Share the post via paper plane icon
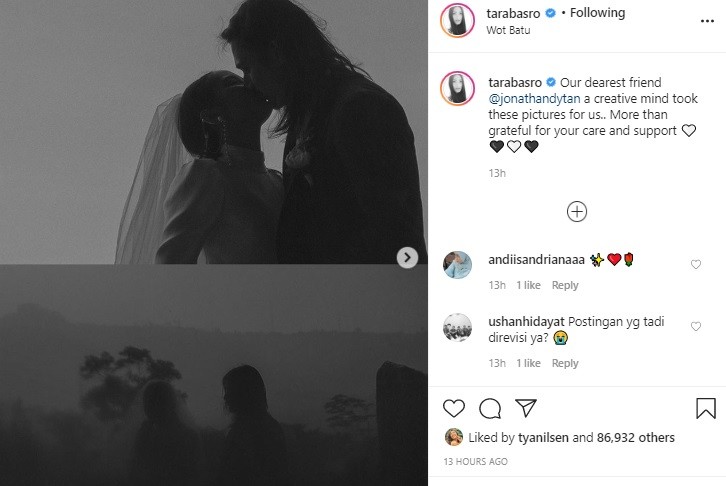 point(526,408)
